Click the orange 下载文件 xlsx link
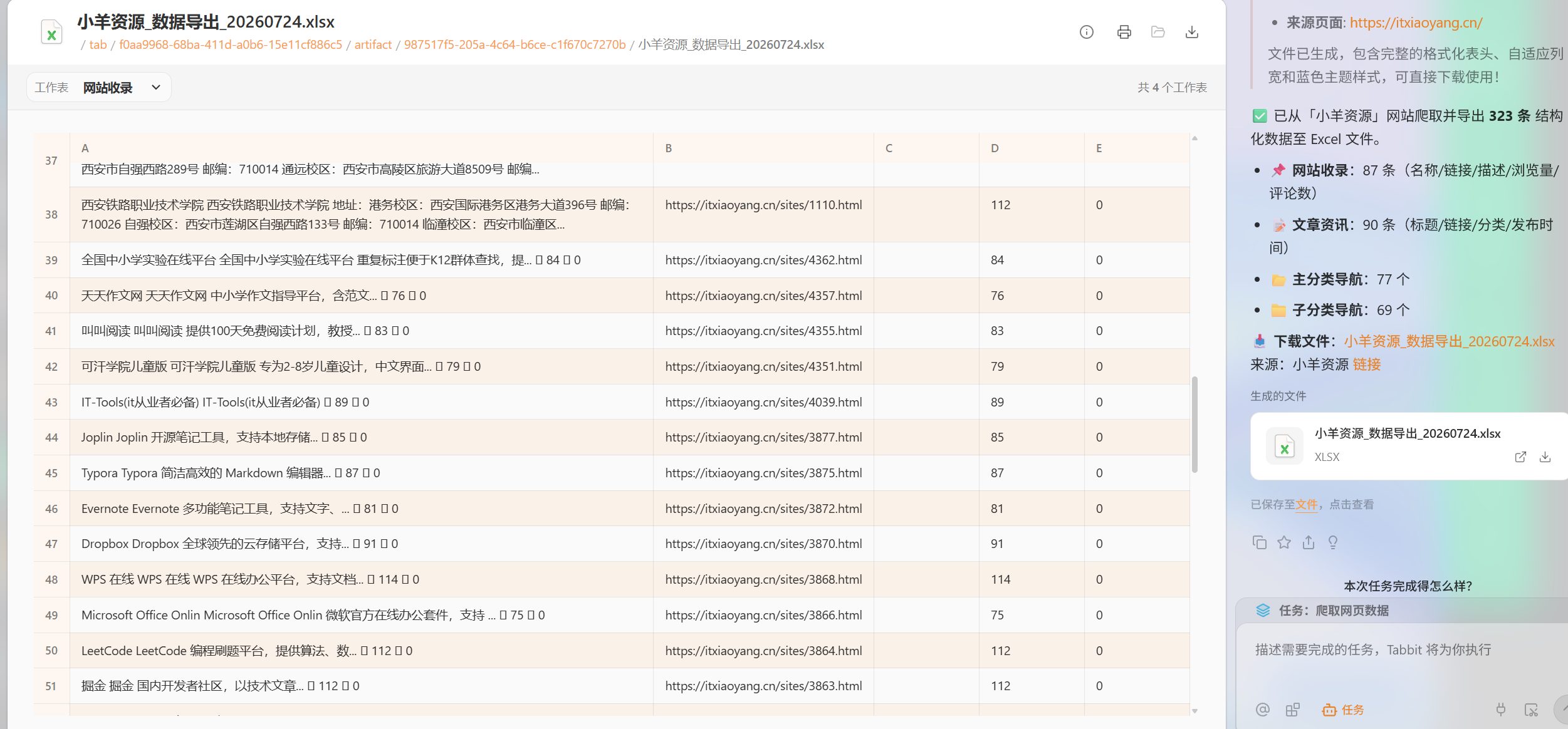Viewport: 1568px width, 729px height. [1449, 341]
